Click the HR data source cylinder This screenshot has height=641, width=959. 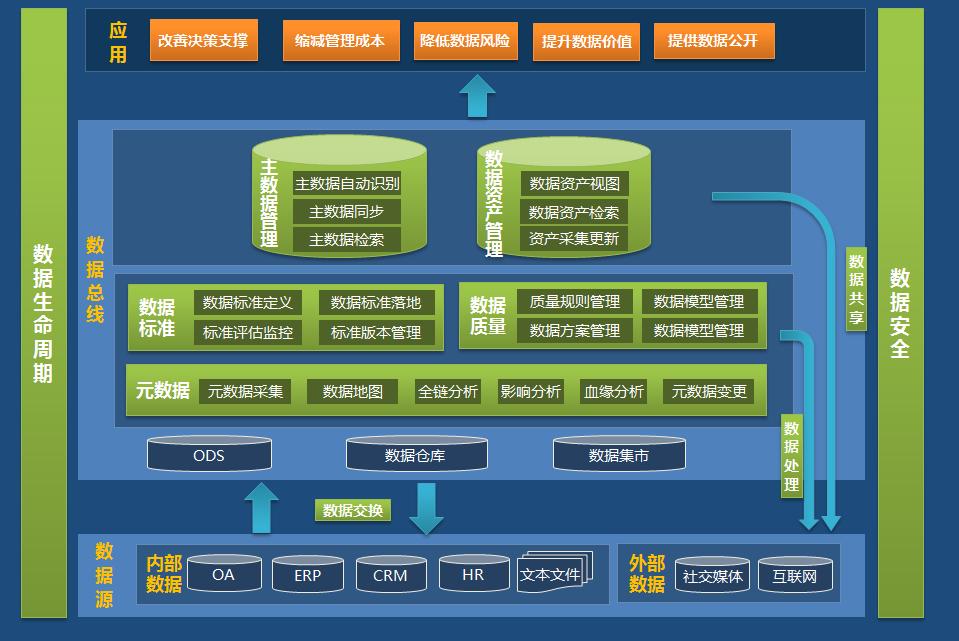474,573
